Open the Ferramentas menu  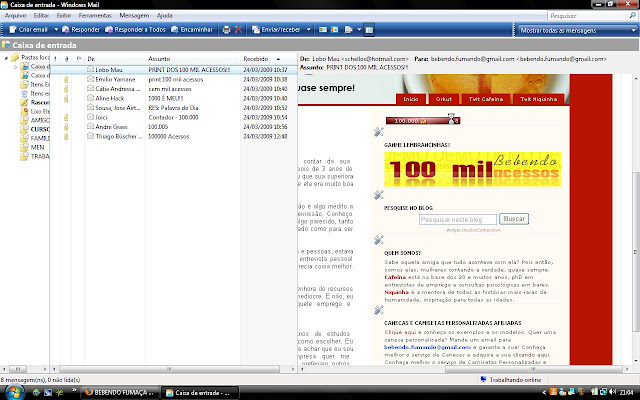coord(95,16)
